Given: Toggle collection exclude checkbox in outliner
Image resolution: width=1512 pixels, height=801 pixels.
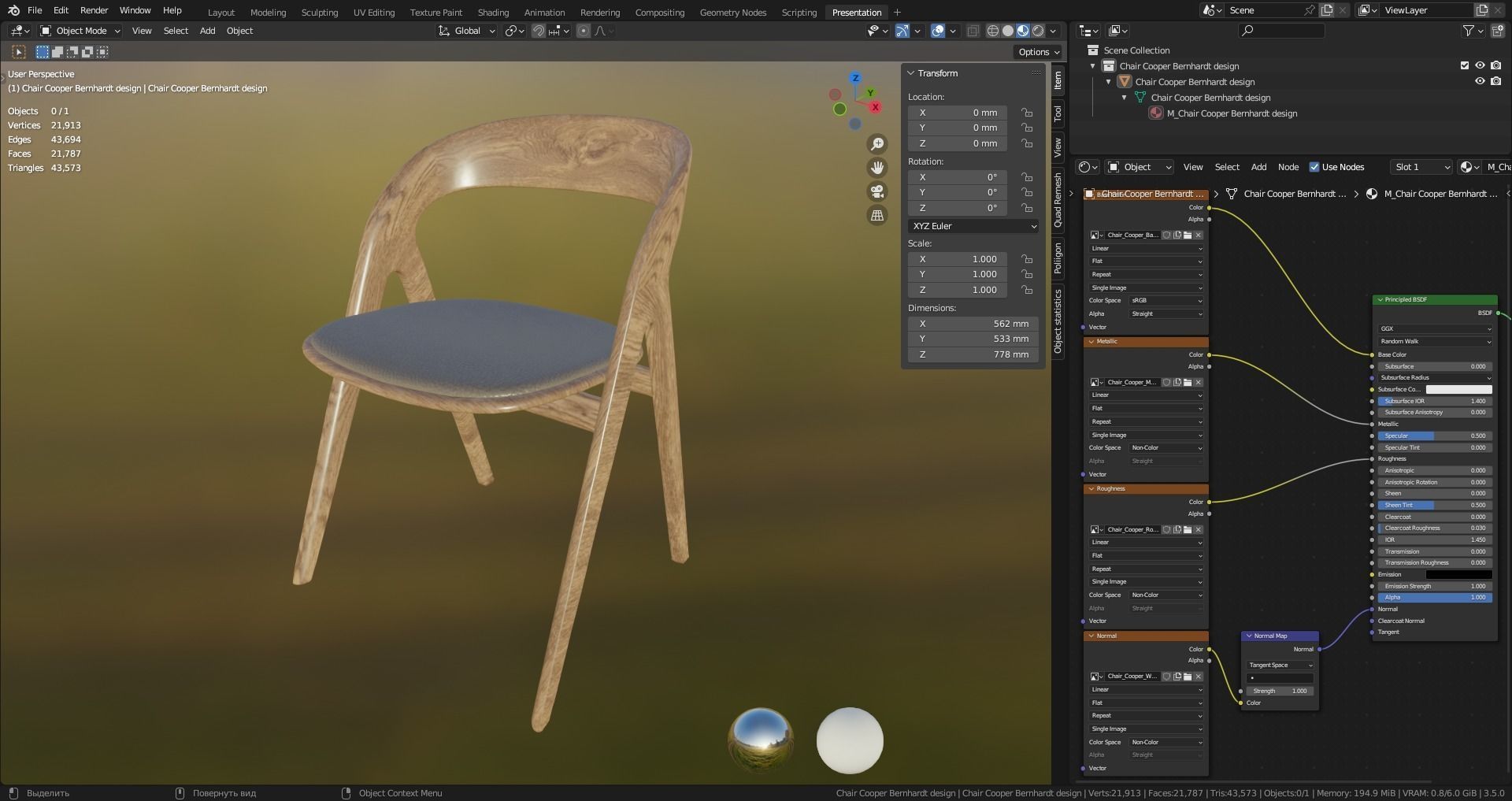Looking at the screenshot, I should [1465, 66].
